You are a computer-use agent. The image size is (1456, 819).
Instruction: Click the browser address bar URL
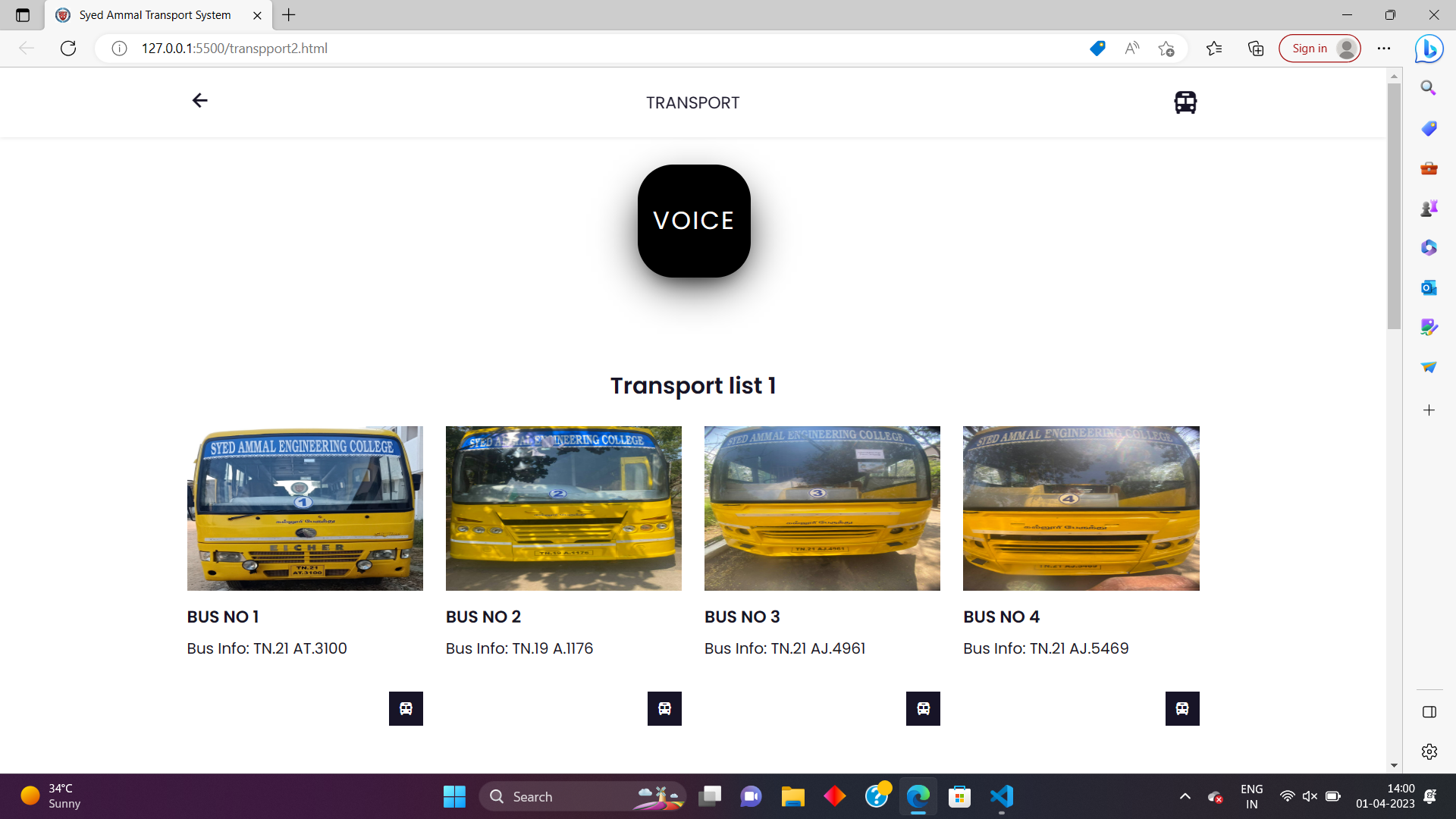234,49
